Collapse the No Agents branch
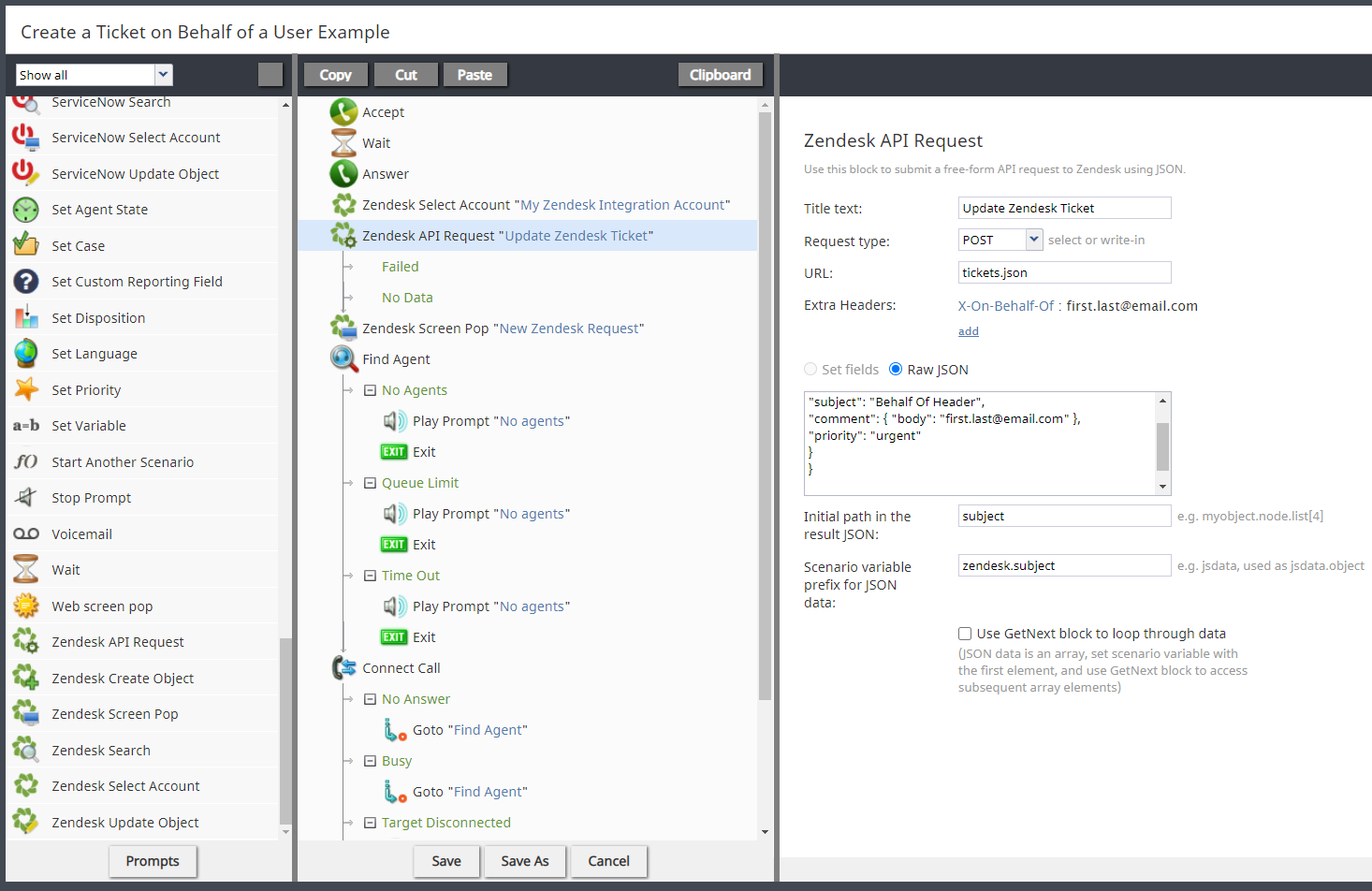Image resolution: width=1372 pixels, height=891 pixels. click(x=370, y=390)
